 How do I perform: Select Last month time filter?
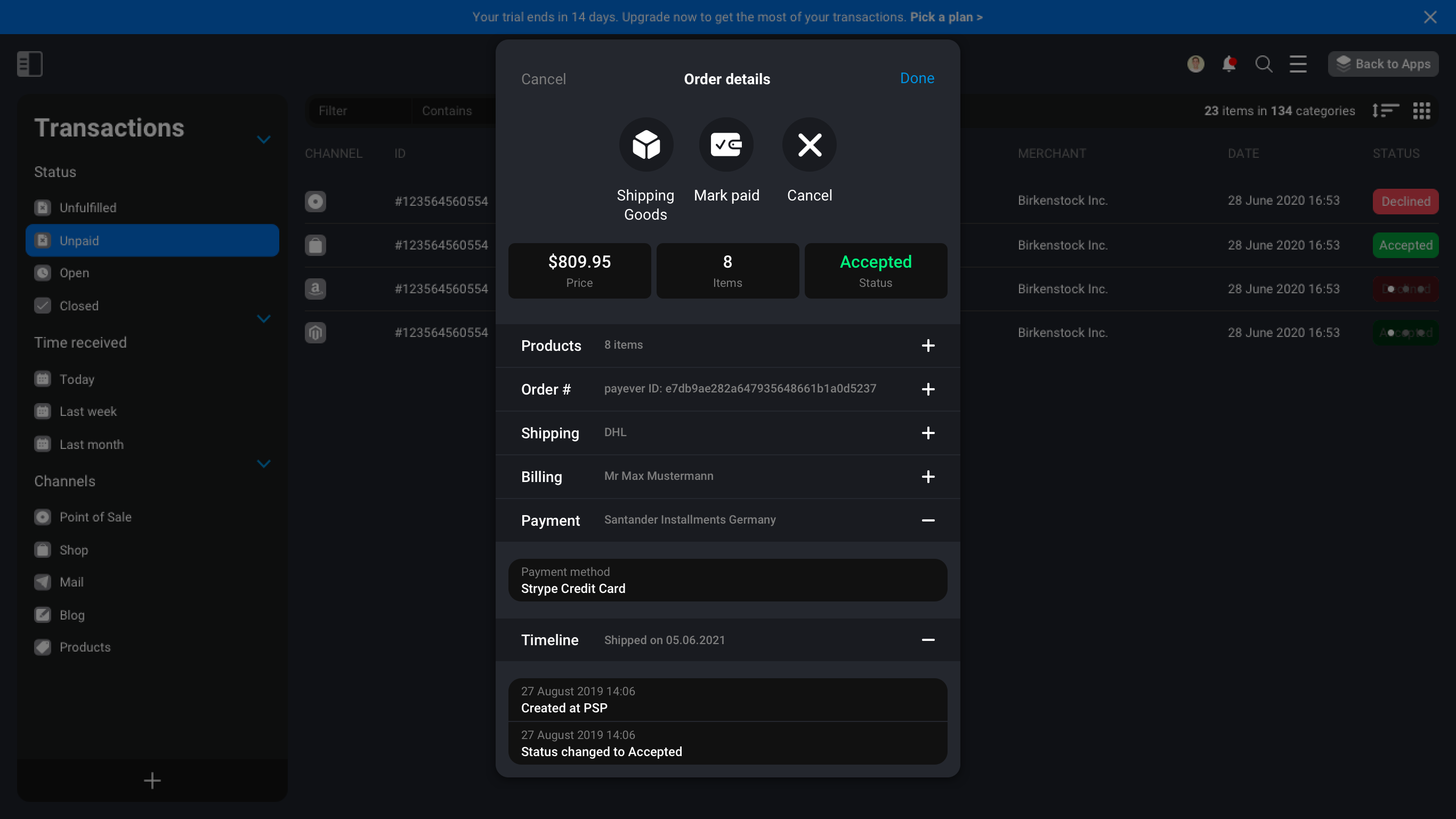92,444
